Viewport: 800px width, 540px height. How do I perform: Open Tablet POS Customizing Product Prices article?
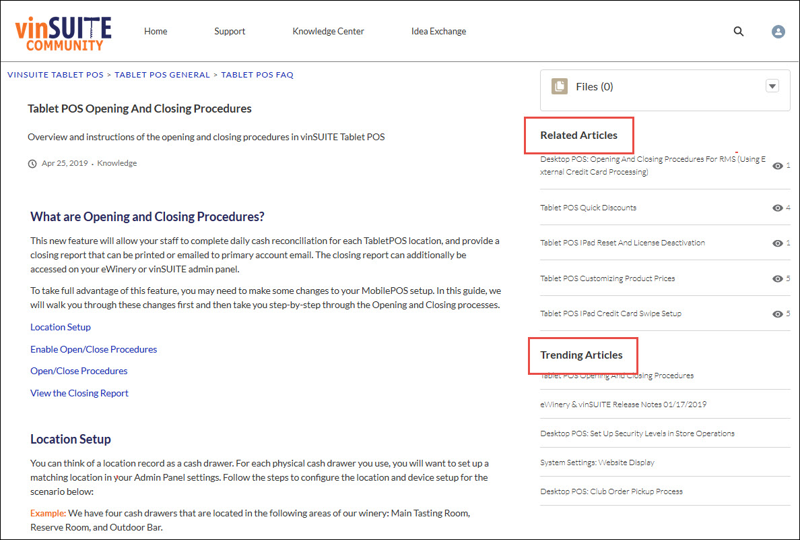tap(607, 279)
